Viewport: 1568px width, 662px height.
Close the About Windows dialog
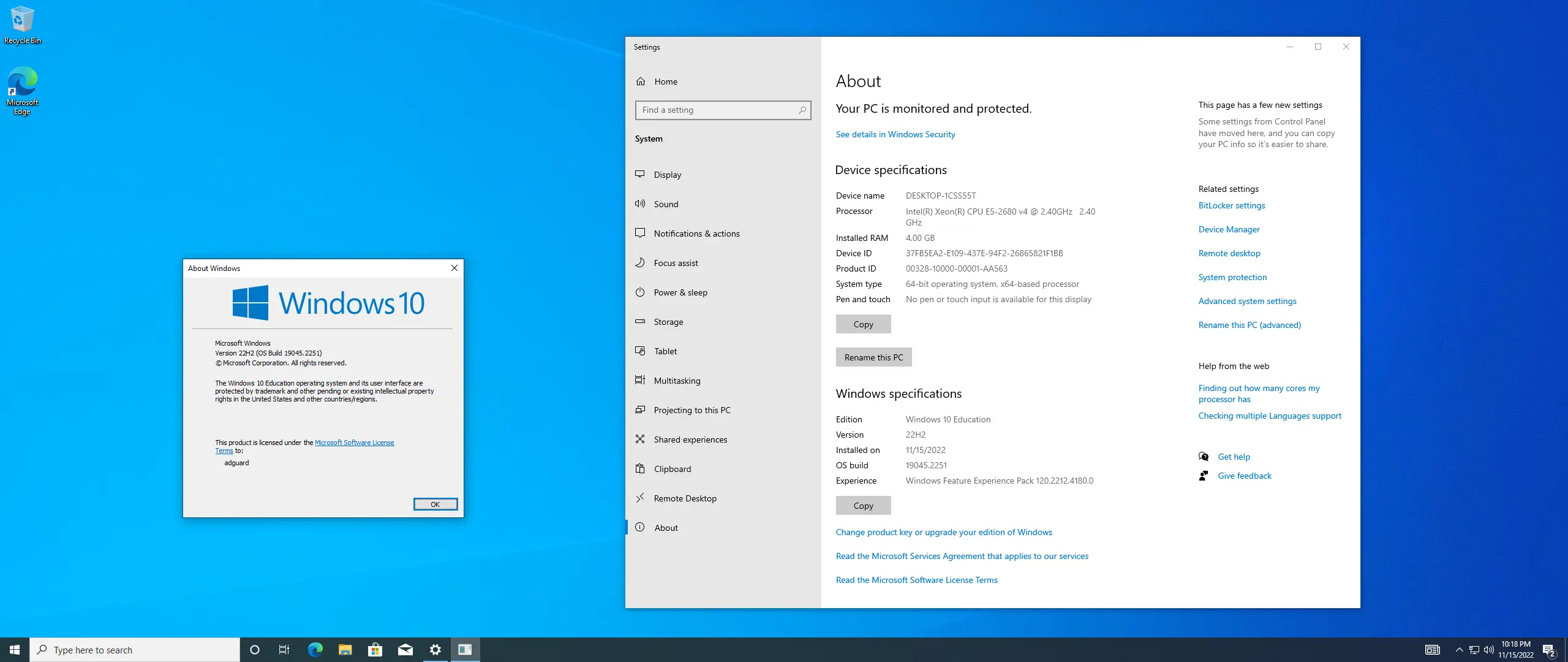(x=454, y=268)
